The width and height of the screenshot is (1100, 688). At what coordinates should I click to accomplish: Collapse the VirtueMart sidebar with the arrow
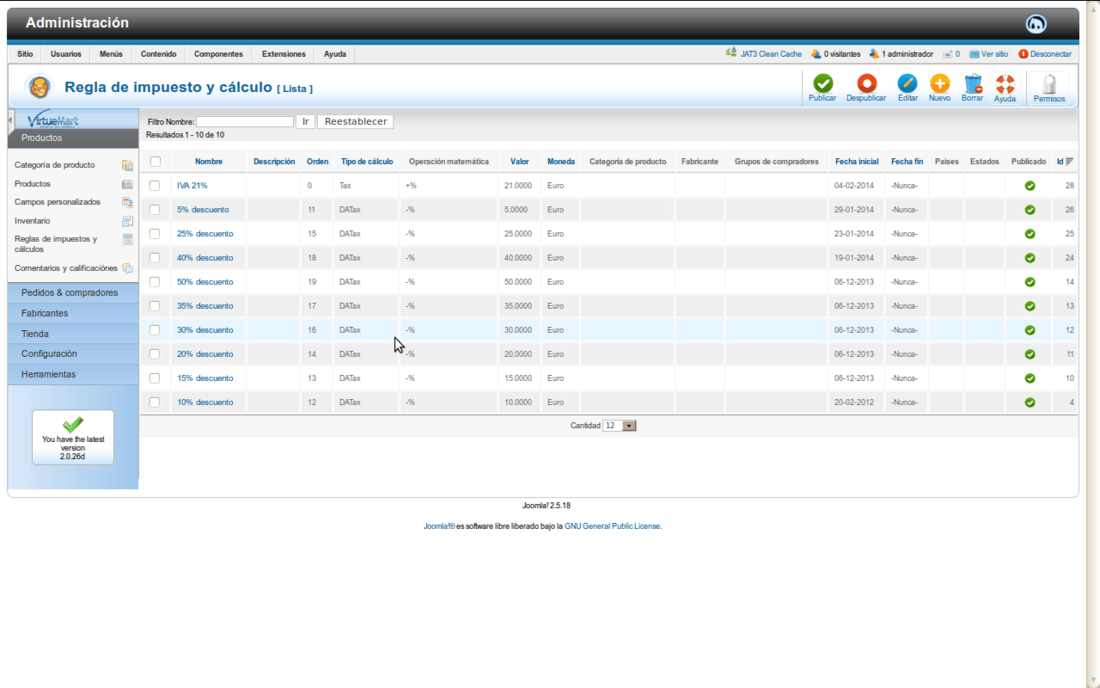tap(11, 121)
